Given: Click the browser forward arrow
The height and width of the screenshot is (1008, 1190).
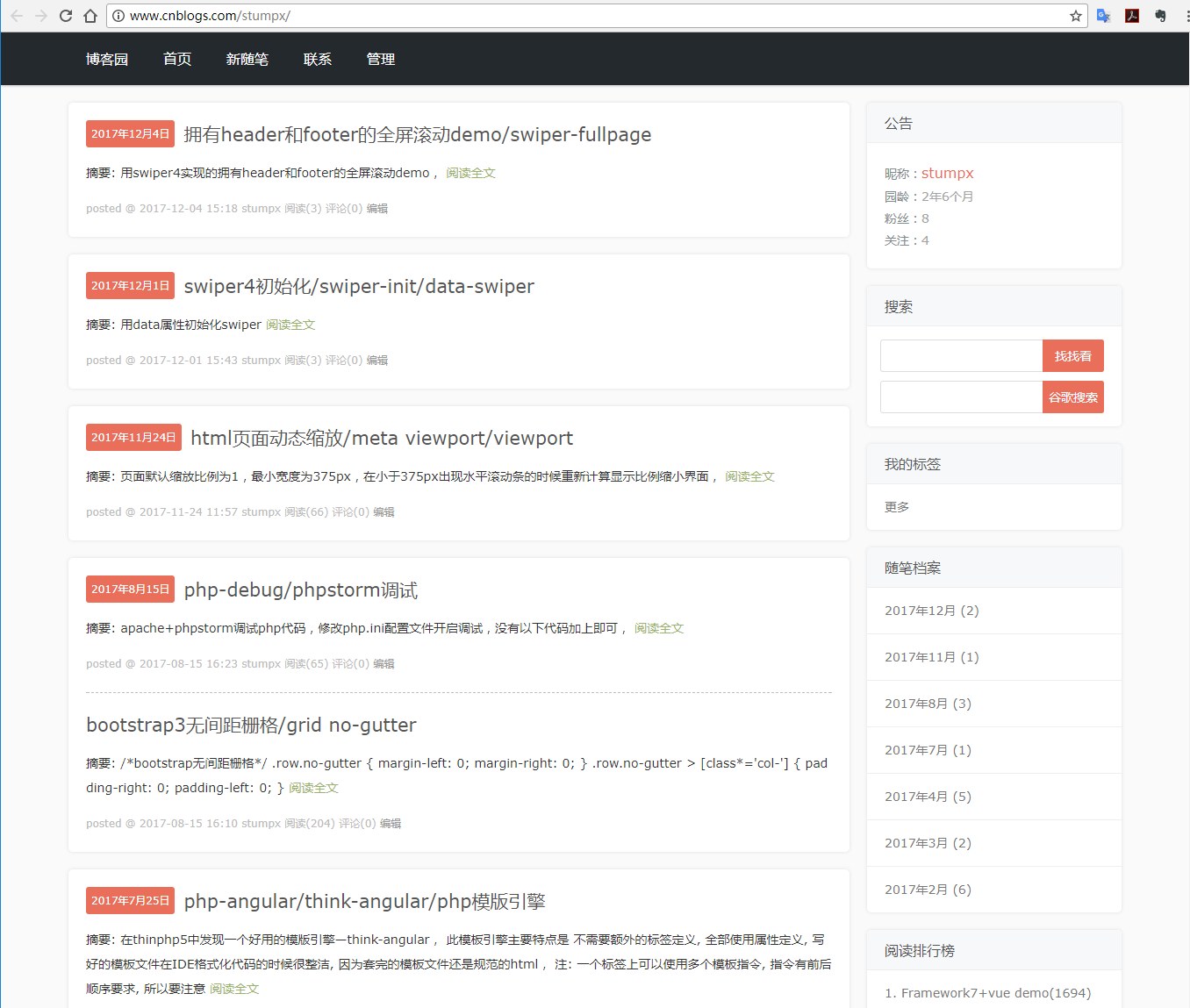Looking at the screenshot, I should [x=41, y=16].
